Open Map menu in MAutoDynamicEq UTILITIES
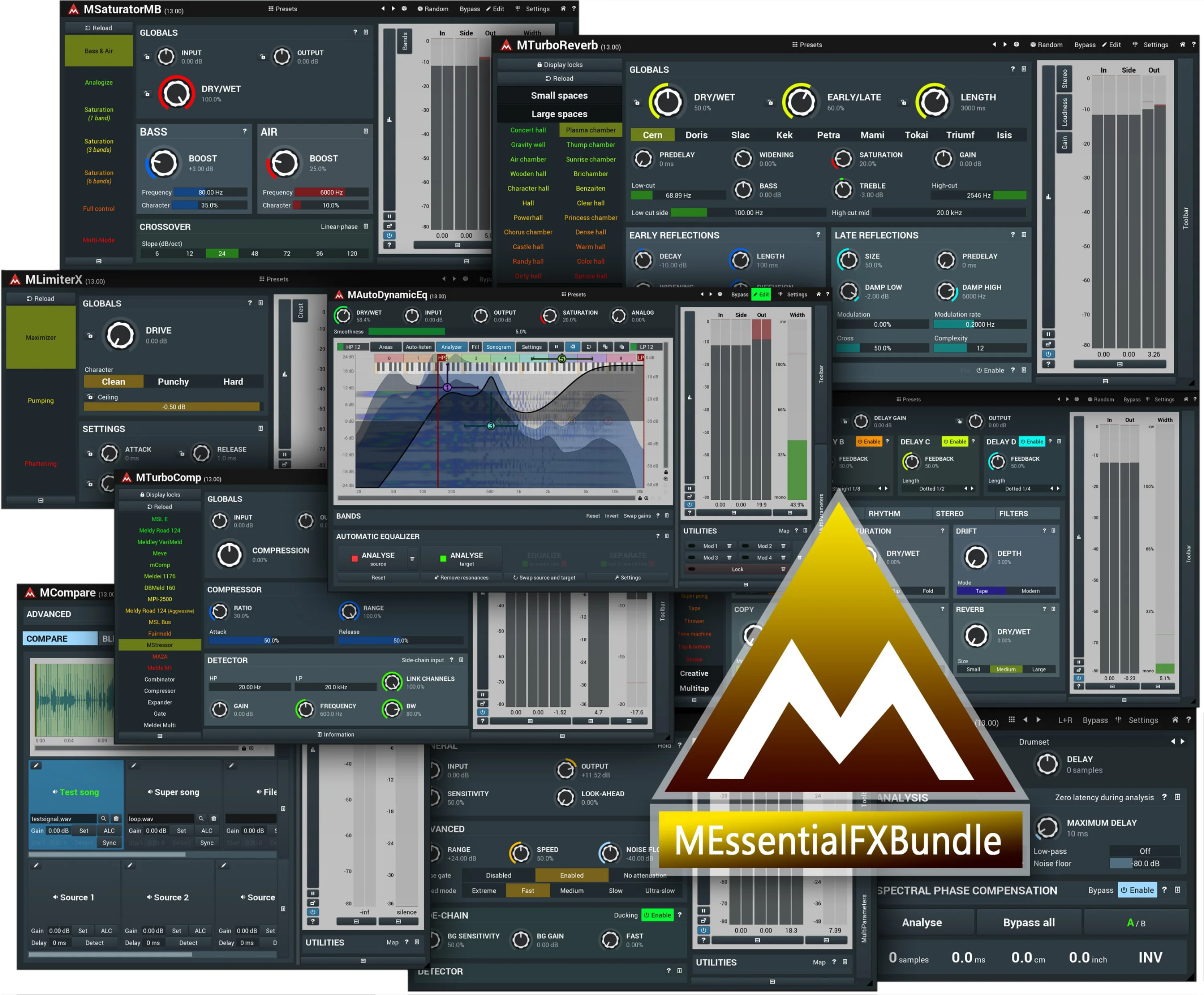This screenshot has width=1204, height=995. pos(784,531)
